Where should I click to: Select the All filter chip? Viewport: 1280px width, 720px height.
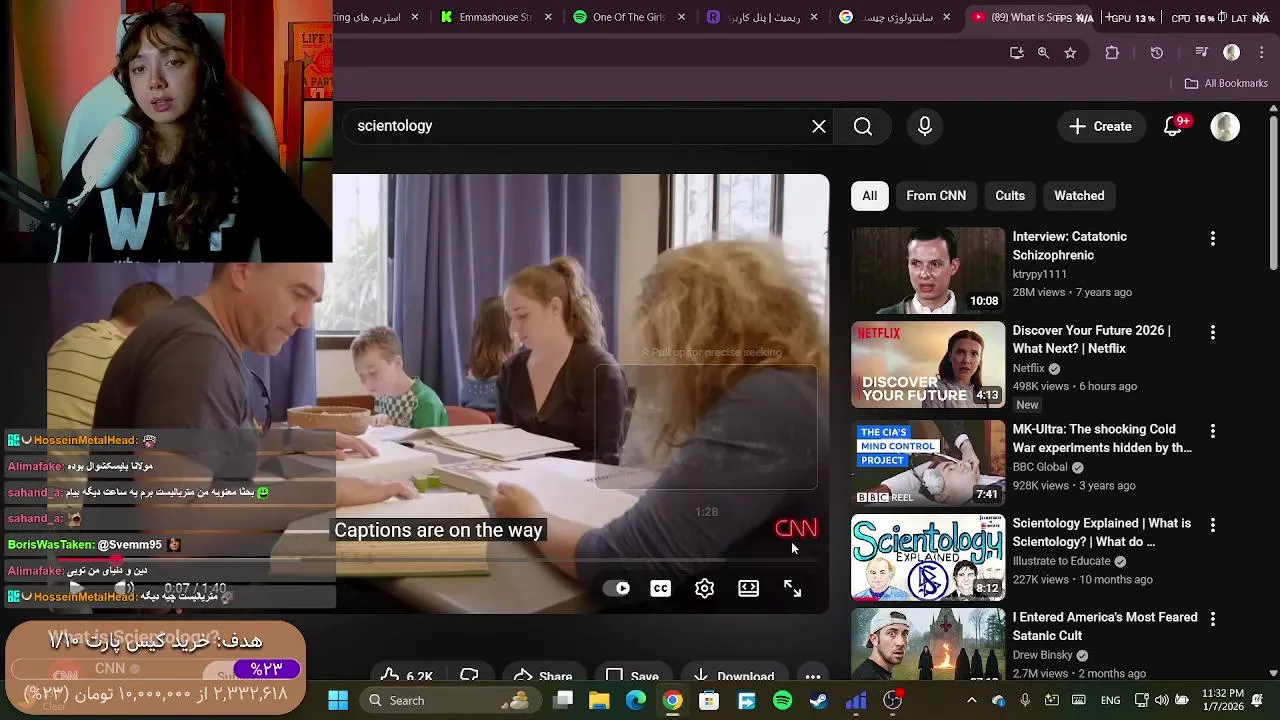(870, 196)
